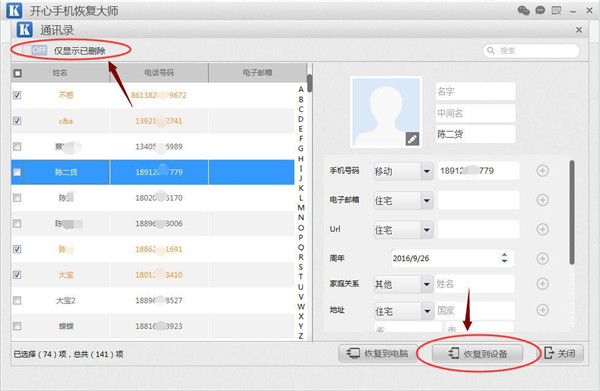Select the 蝶蝶 contact row name
The height and width of the screenshot is (391, 600).
66,326
